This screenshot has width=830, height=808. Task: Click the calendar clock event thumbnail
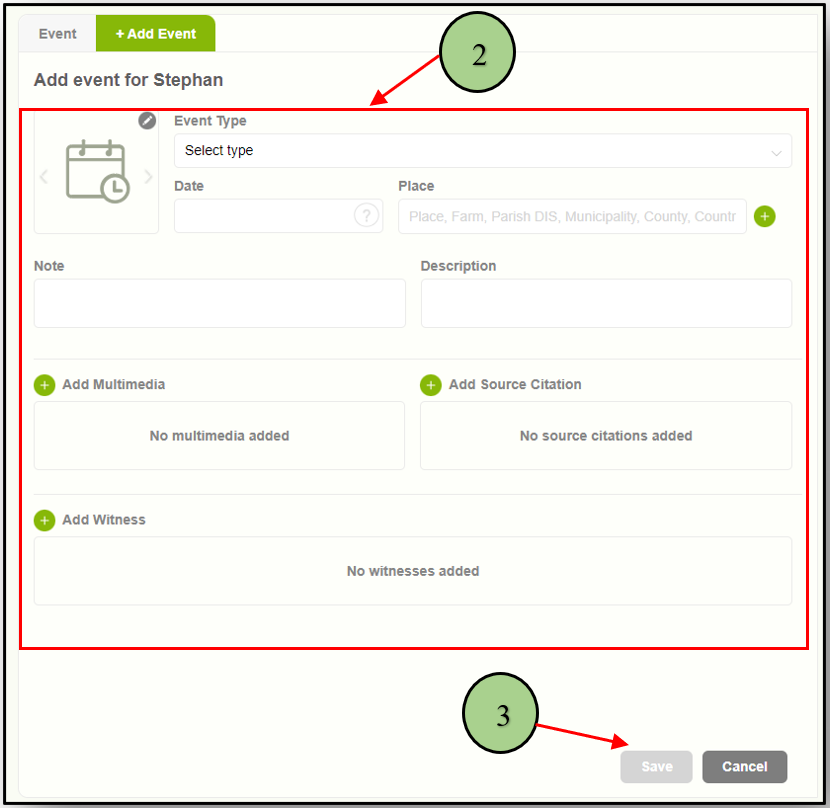click(x=96, y=172)
